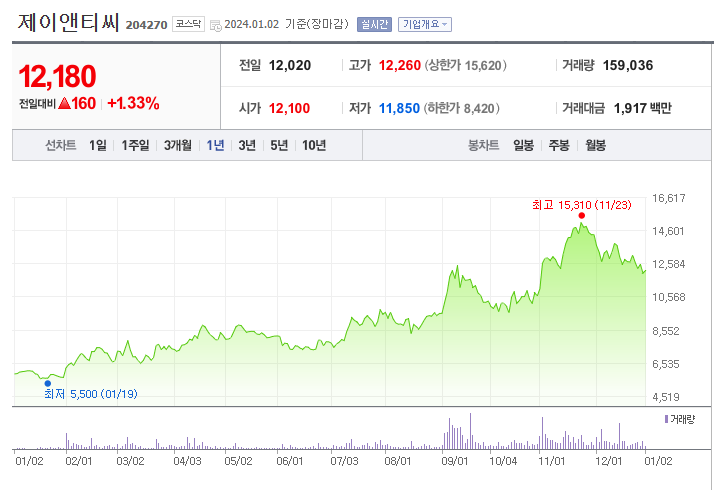The image size is (714, 490).
Task: Click the lower limit price 하한가 8,420
Action: [461, 108]
